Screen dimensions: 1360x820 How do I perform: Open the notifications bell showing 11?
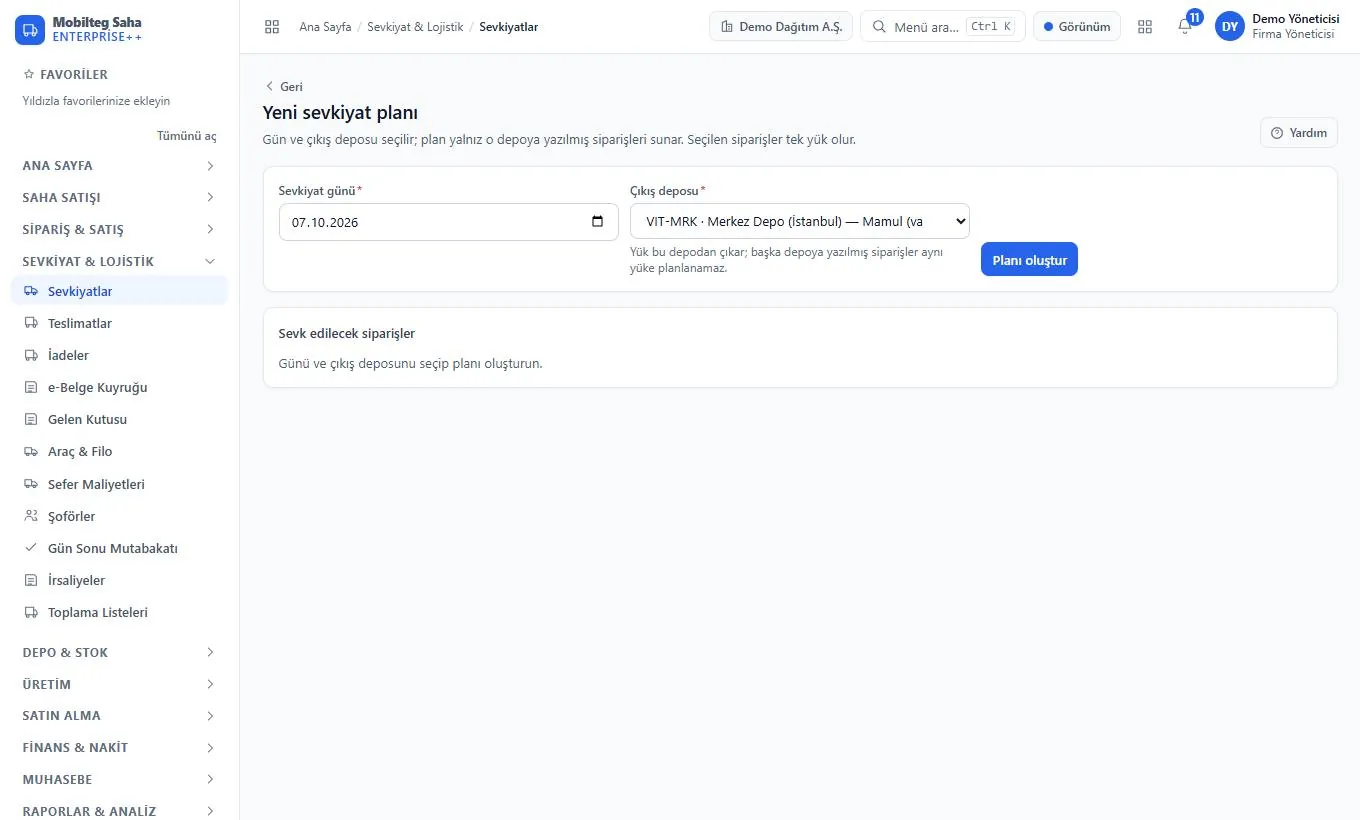(x=1185, y=27)
